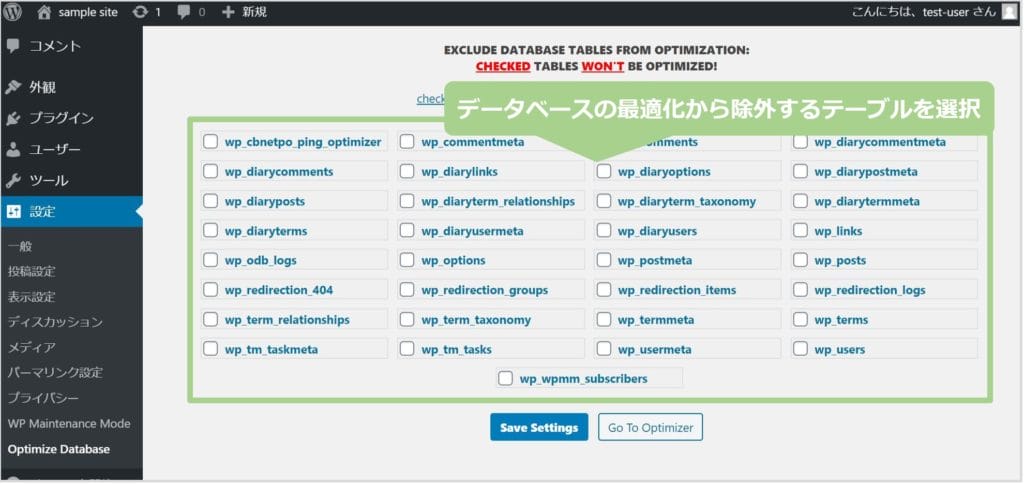Screen dimensions: 1024x484
Task: Click the sample site link in admin bar
Action: (87, 12)
